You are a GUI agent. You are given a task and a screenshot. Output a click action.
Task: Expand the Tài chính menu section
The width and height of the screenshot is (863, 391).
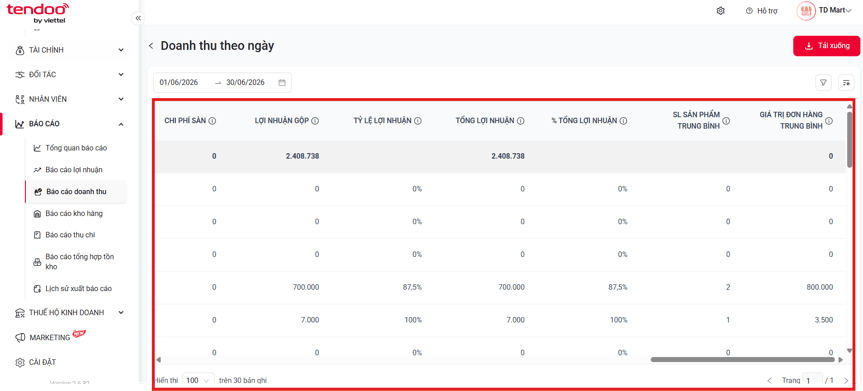[70, 50]
